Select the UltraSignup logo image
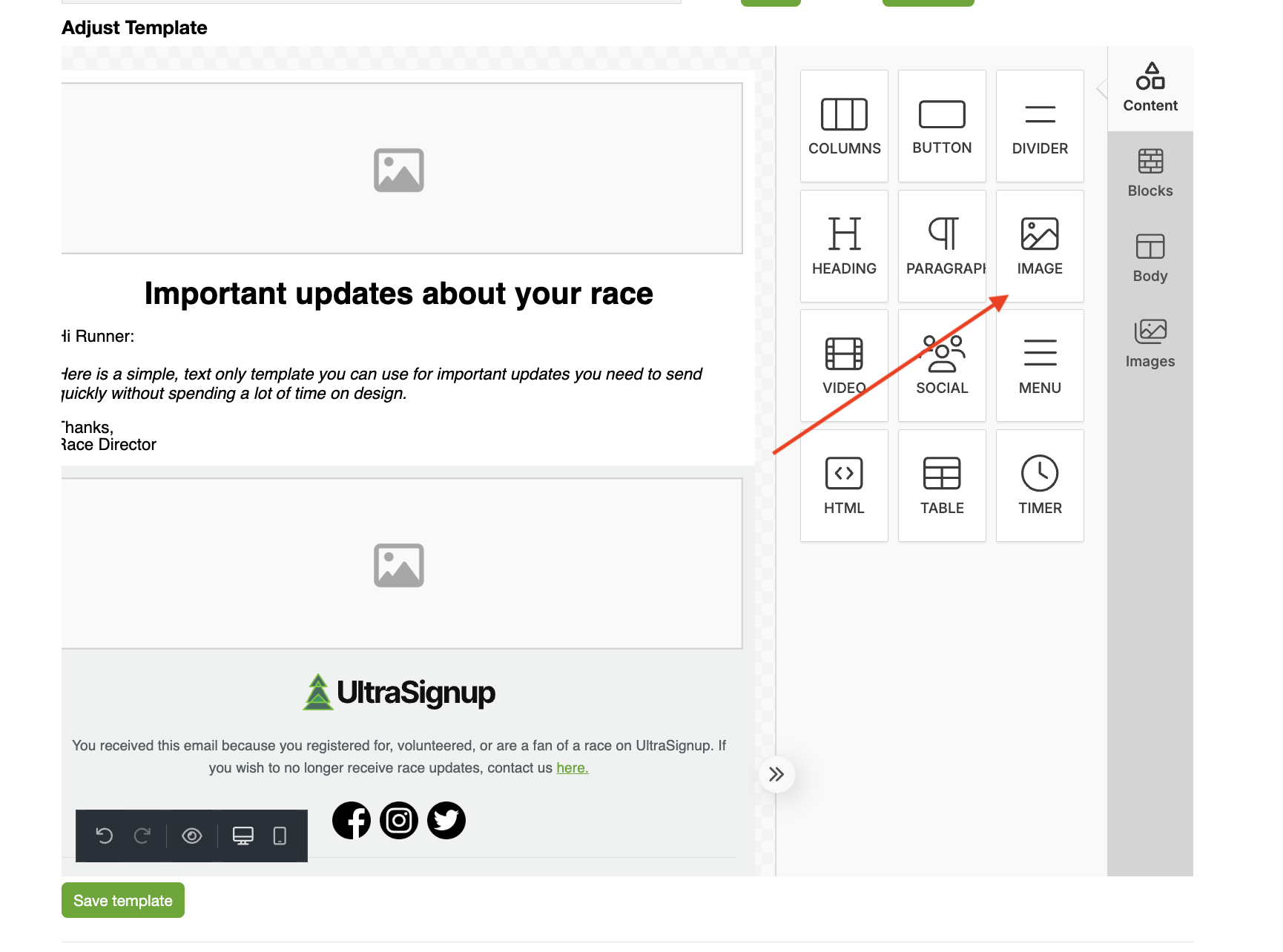 point(399,692)
